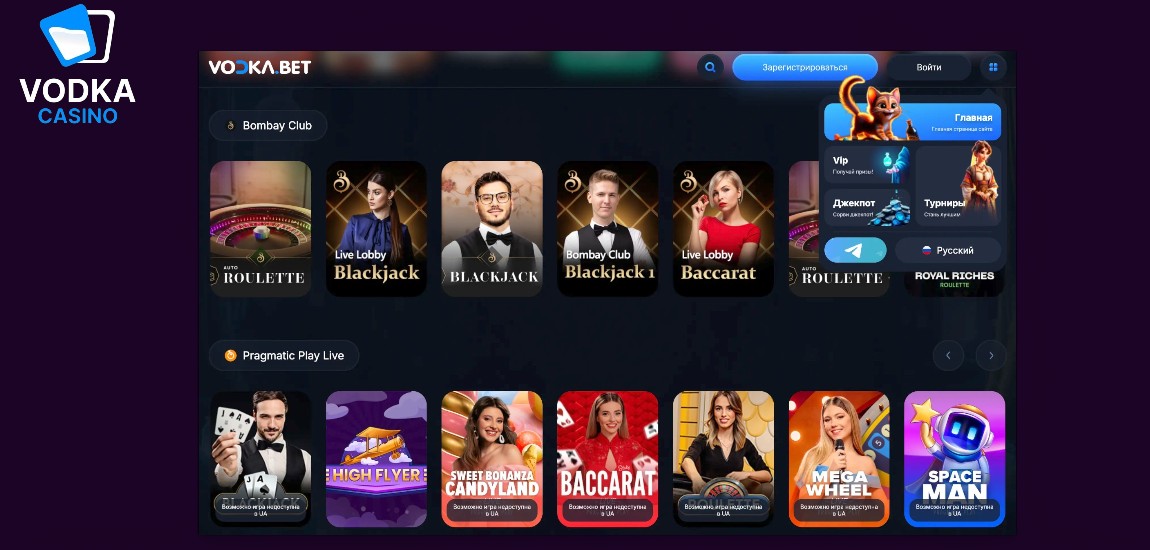Image resolution: width=1150 pixels, height=550 pixels.
Task: Click the search magnifier icon
Action: click(709, 67)
